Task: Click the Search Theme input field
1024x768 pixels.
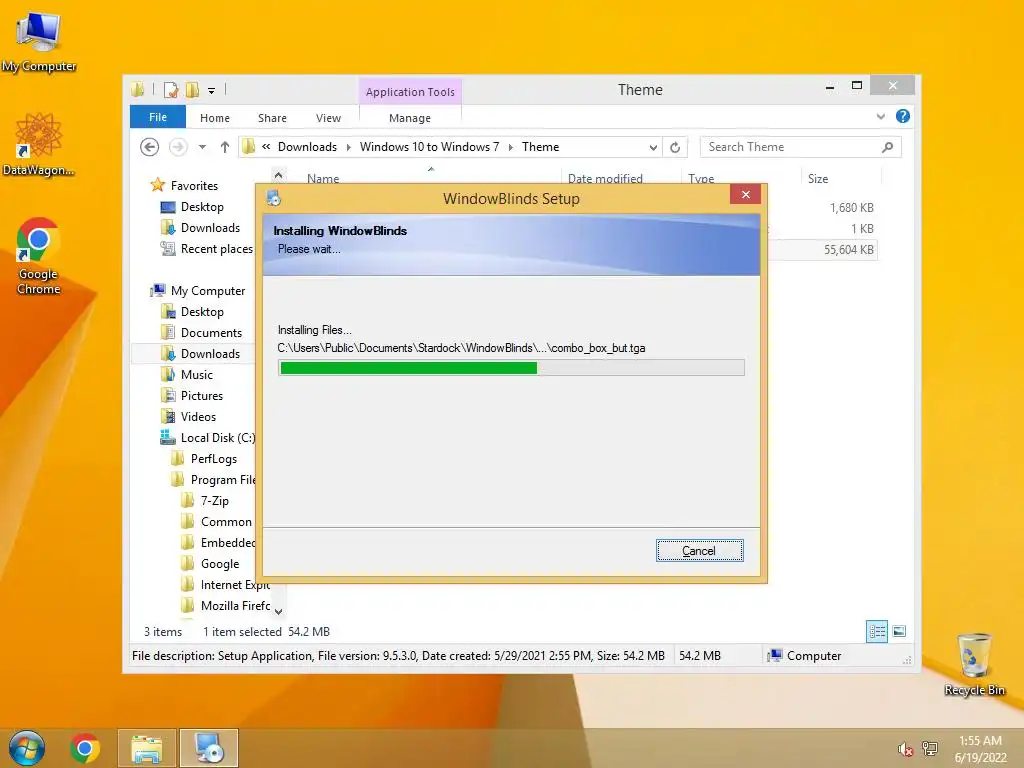Action: 790,147
